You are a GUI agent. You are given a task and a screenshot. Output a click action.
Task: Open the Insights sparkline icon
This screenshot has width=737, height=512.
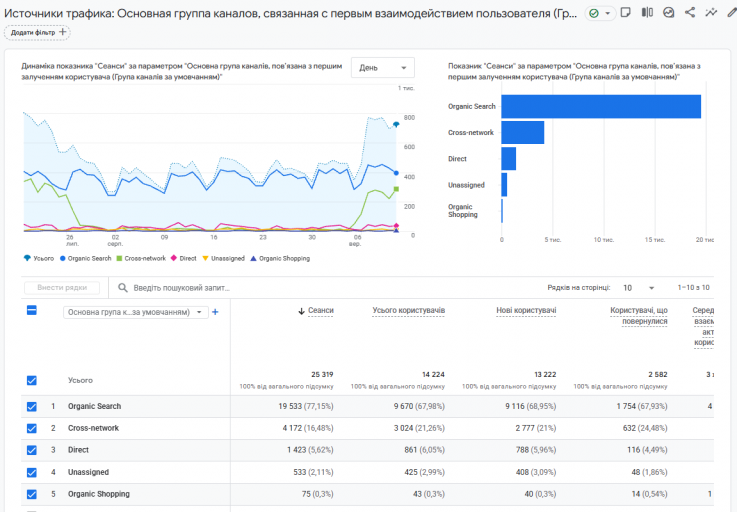(x=711, y=13)
